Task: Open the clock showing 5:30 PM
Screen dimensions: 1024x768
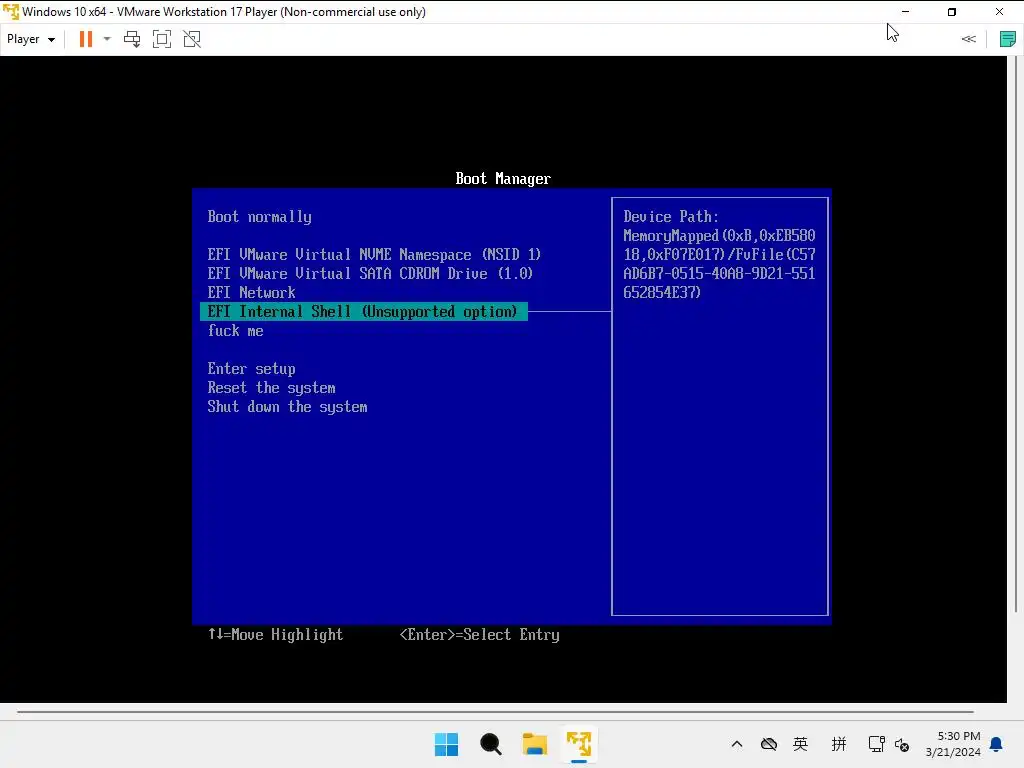Action: click(x=953, y=744)
